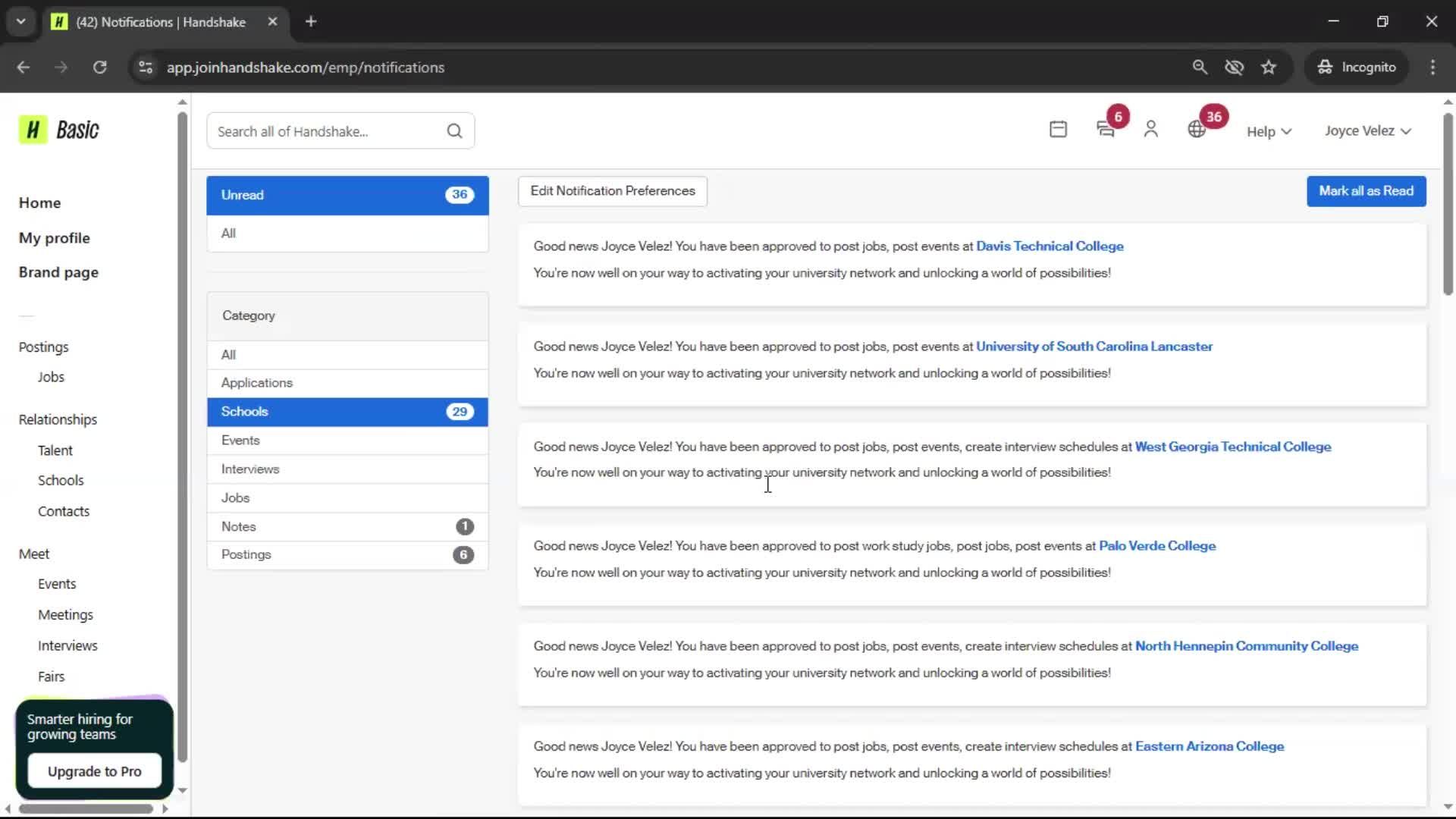
Task: Open Davis Technical College link
Action: click(x=1050, y=246)
